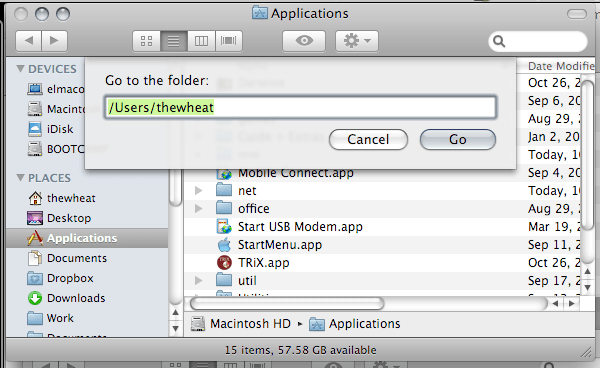Click the file list scroll up arrow

pyautogui.click(x=588, y=271)
